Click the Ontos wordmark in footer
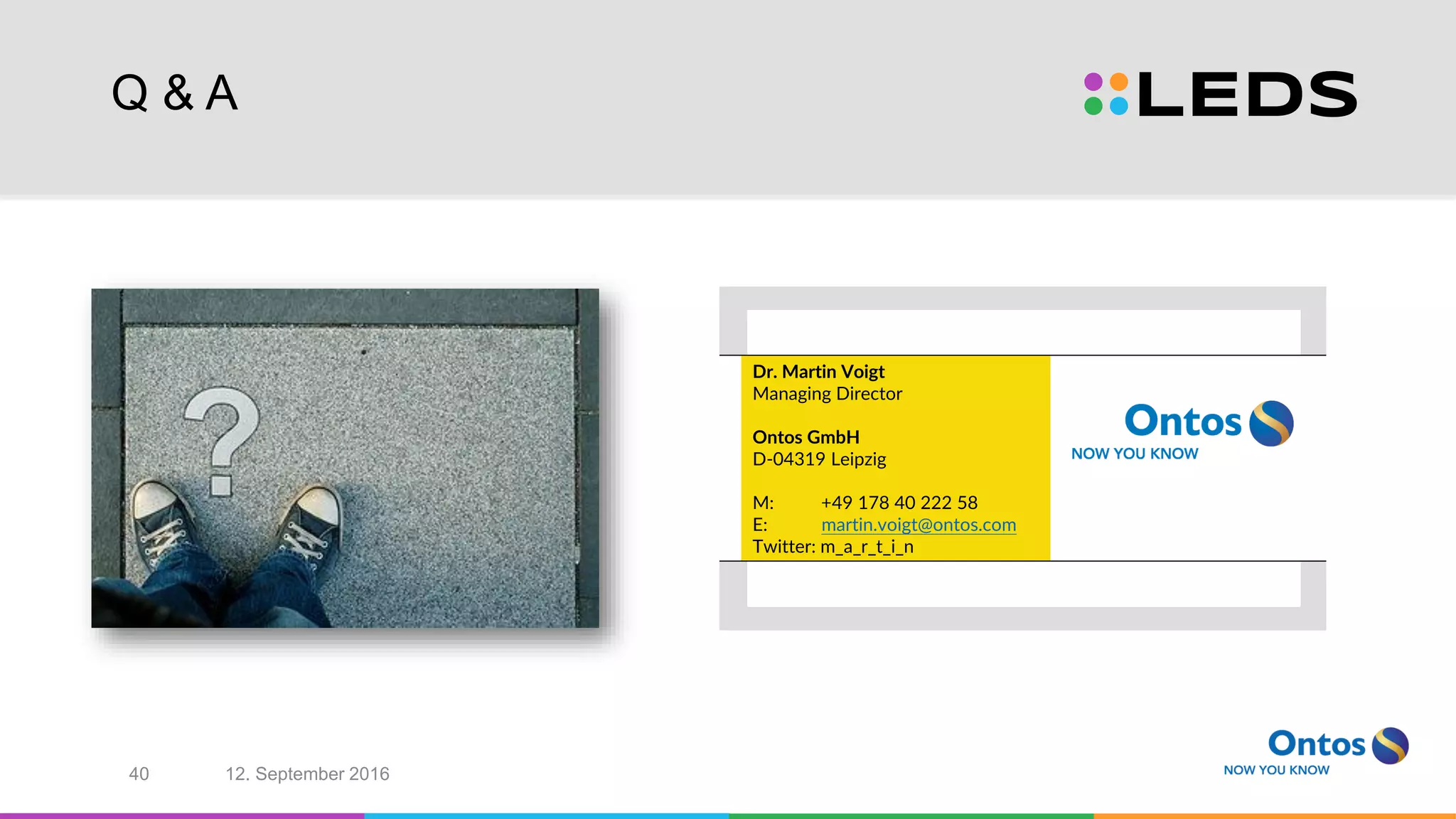Screen dimensions: 1456x819 tap(1316, 744)
